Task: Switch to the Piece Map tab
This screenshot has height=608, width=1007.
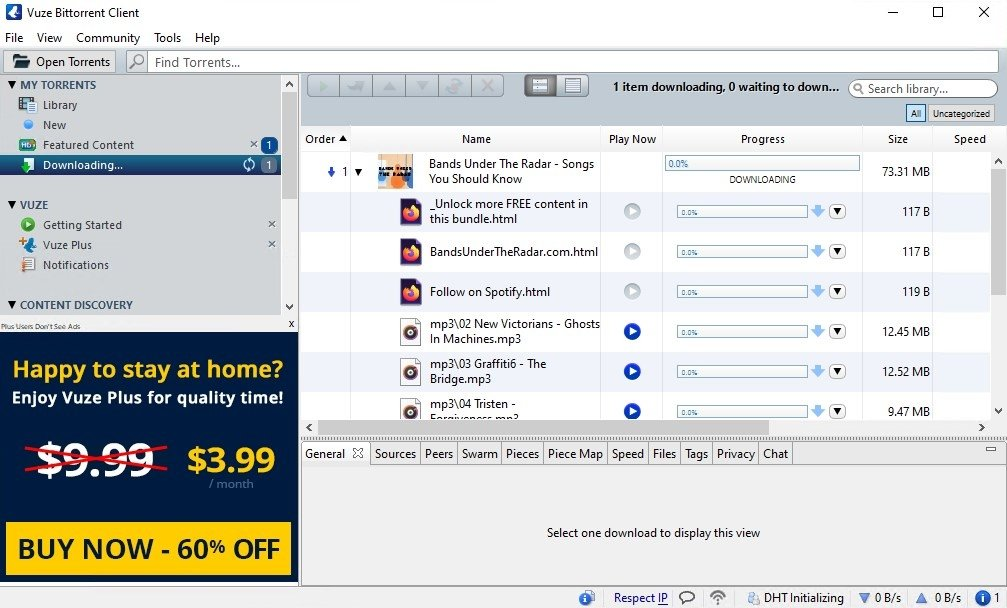Action: coord(575,453)
